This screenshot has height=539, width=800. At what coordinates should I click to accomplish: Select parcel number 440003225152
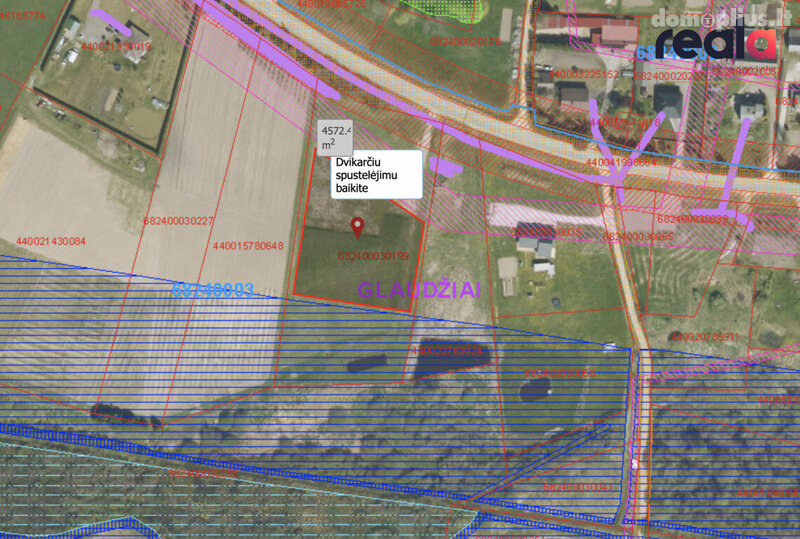point(584,75)
